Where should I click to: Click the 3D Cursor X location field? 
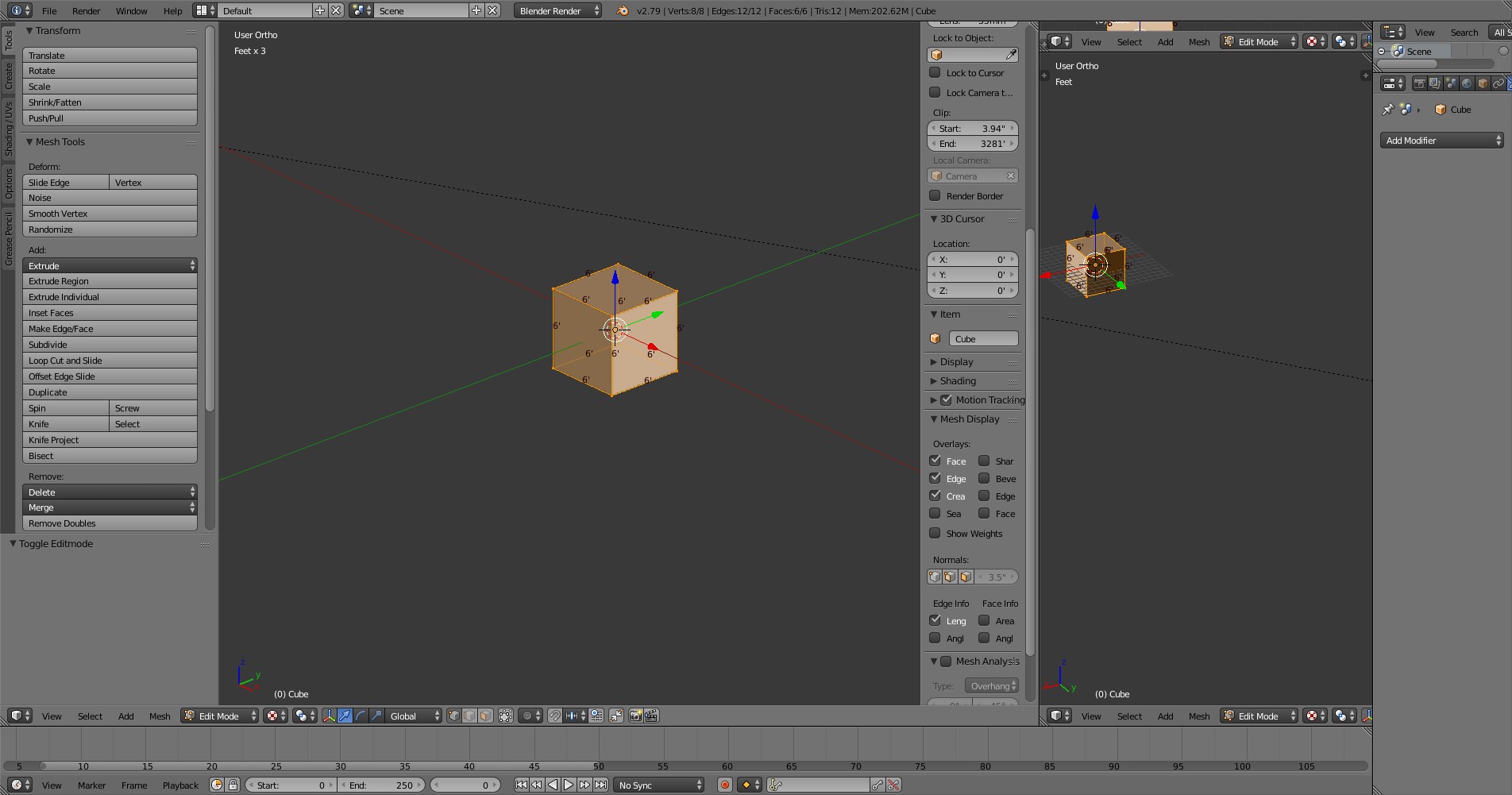point(973,259)
